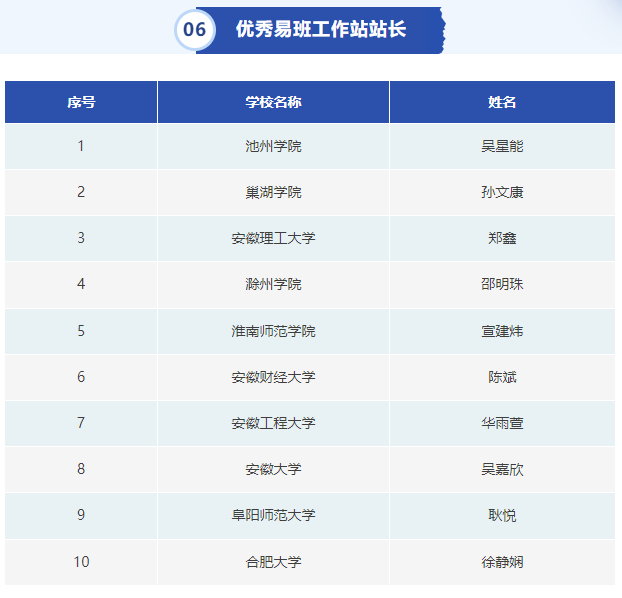Image resolution: width=622 pixels, height=598 pixels.
Task: Select the 安徽理工大学 cell
Action: pos(273,238)
